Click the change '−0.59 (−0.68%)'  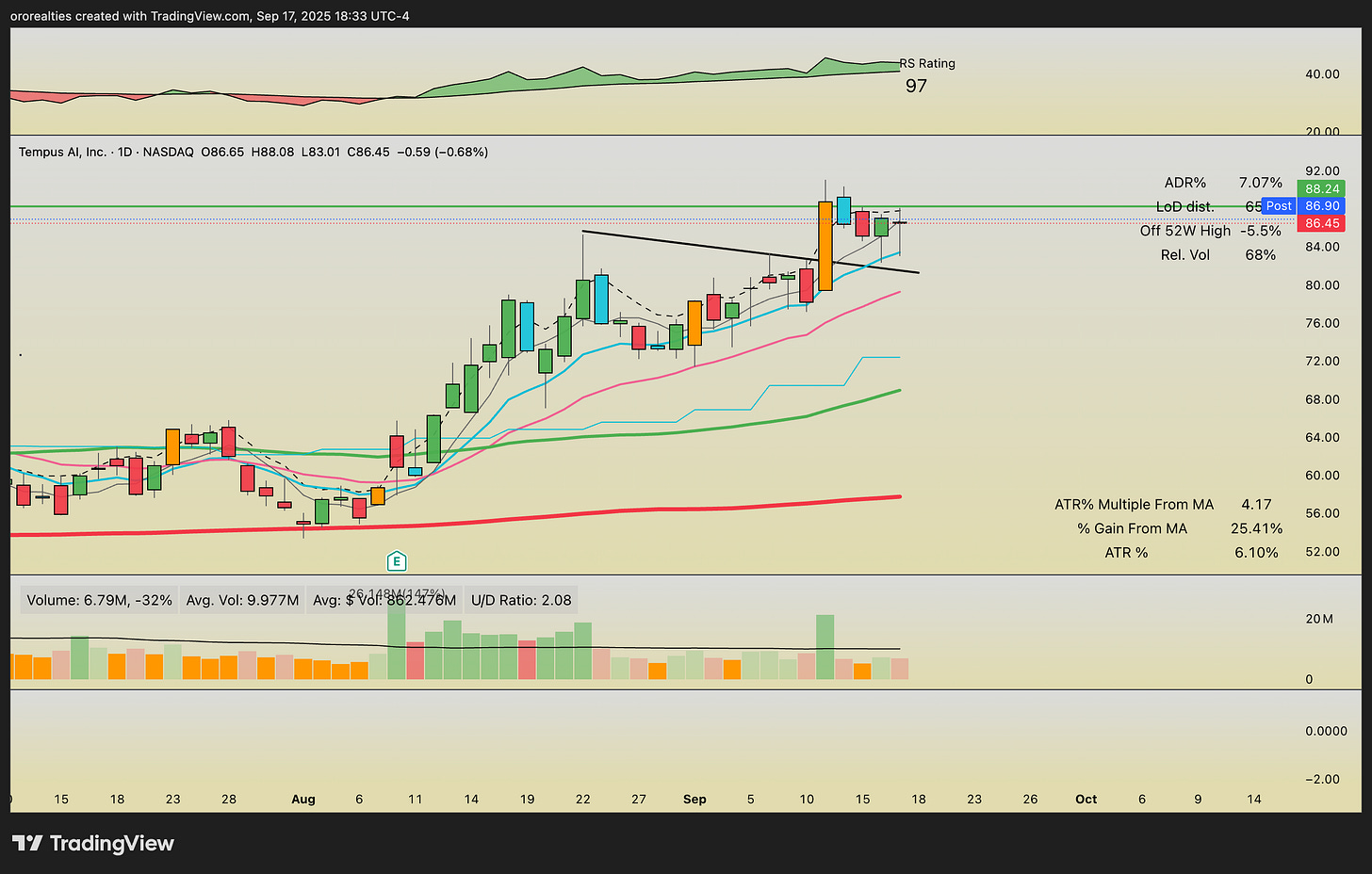pyautogui.click(x=443, y=152)
